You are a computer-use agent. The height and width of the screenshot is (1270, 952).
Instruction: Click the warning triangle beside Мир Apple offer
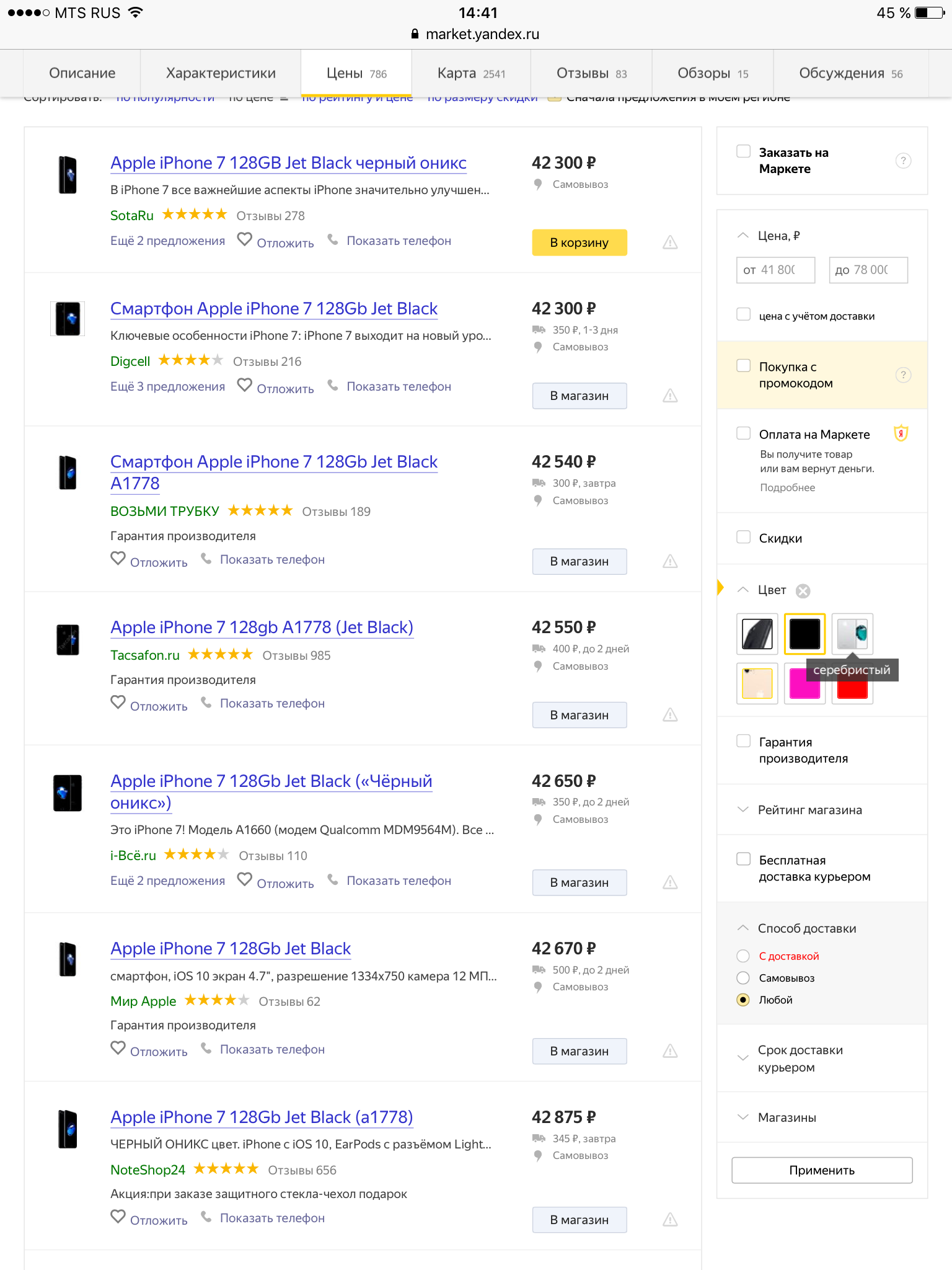point(670,1050)
